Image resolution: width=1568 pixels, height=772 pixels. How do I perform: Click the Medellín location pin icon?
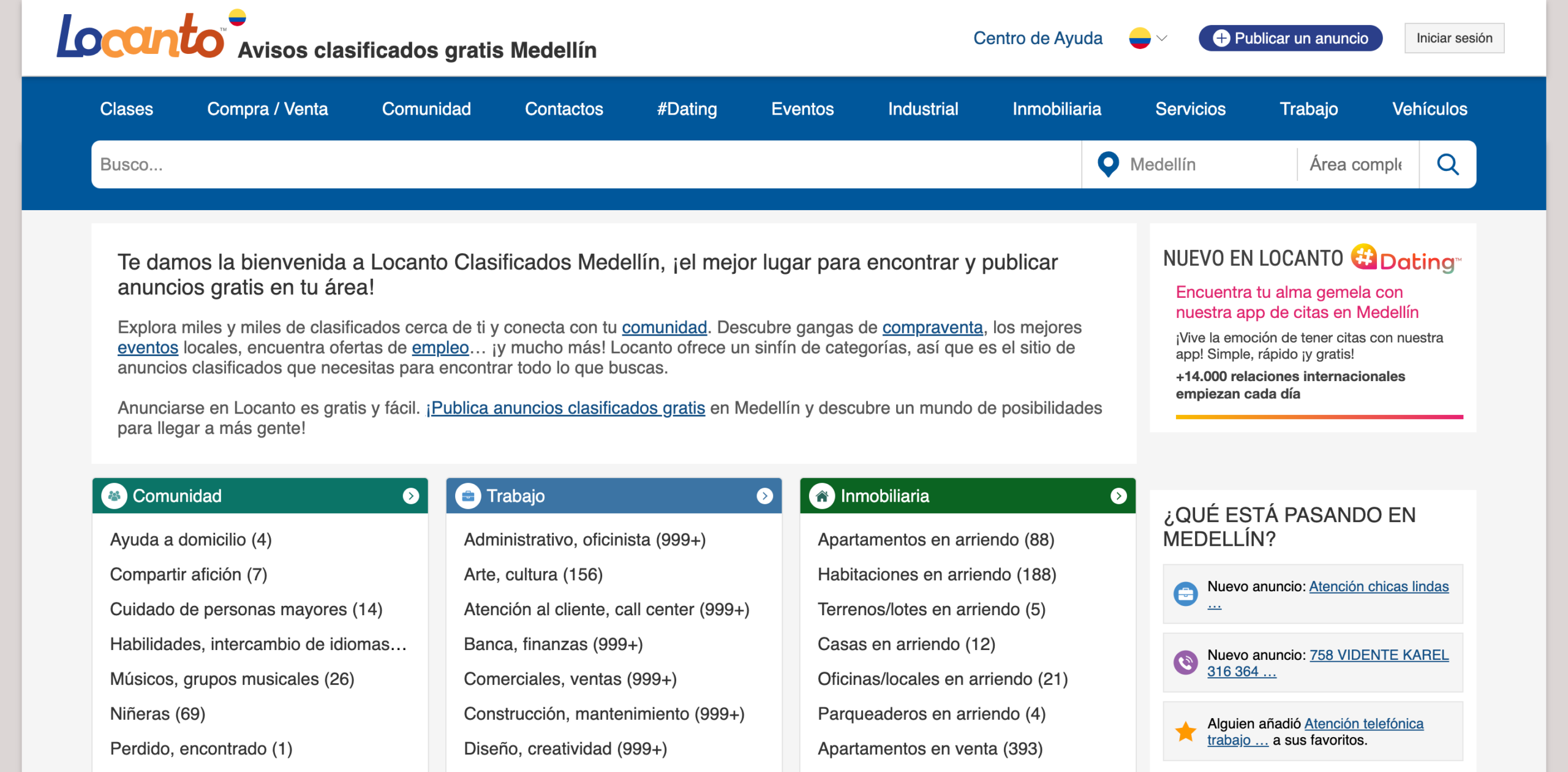click(x=1108, y=164)
